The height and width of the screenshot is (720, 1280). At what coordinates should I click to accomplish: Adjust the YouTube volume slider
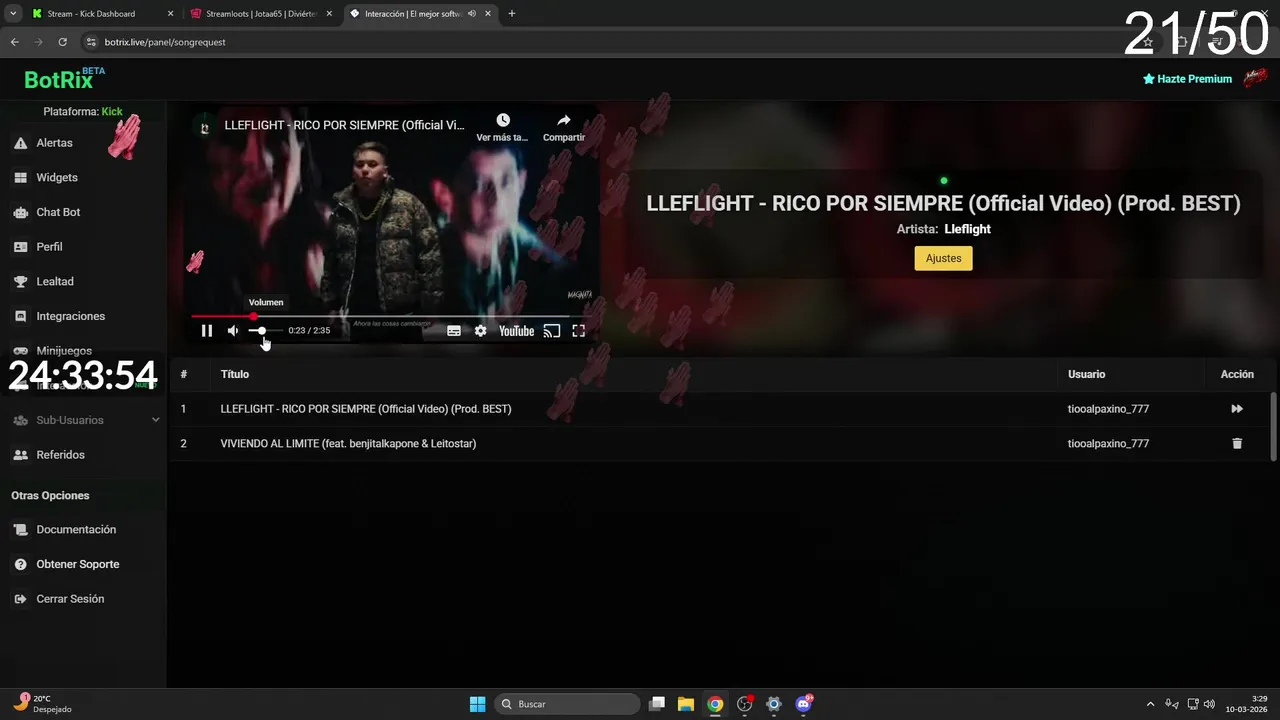click(265, 331)
